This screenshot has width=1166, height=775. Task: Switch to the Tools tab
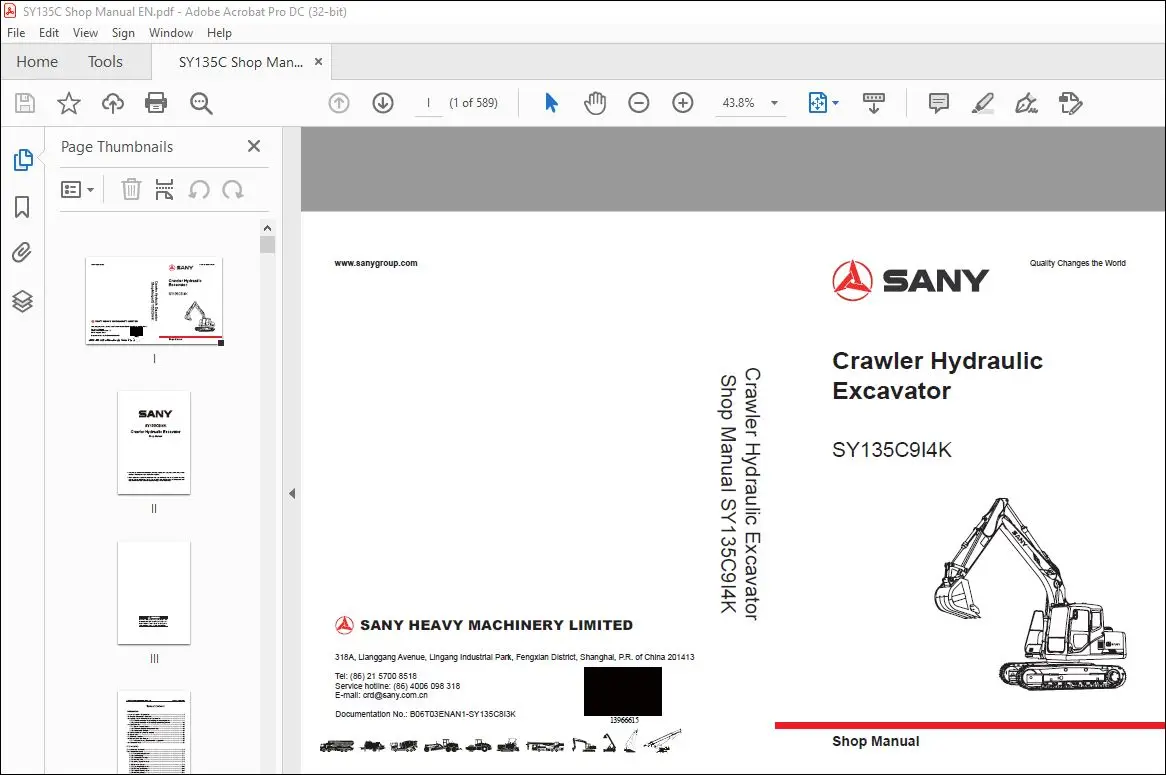[x=106, y=62]
